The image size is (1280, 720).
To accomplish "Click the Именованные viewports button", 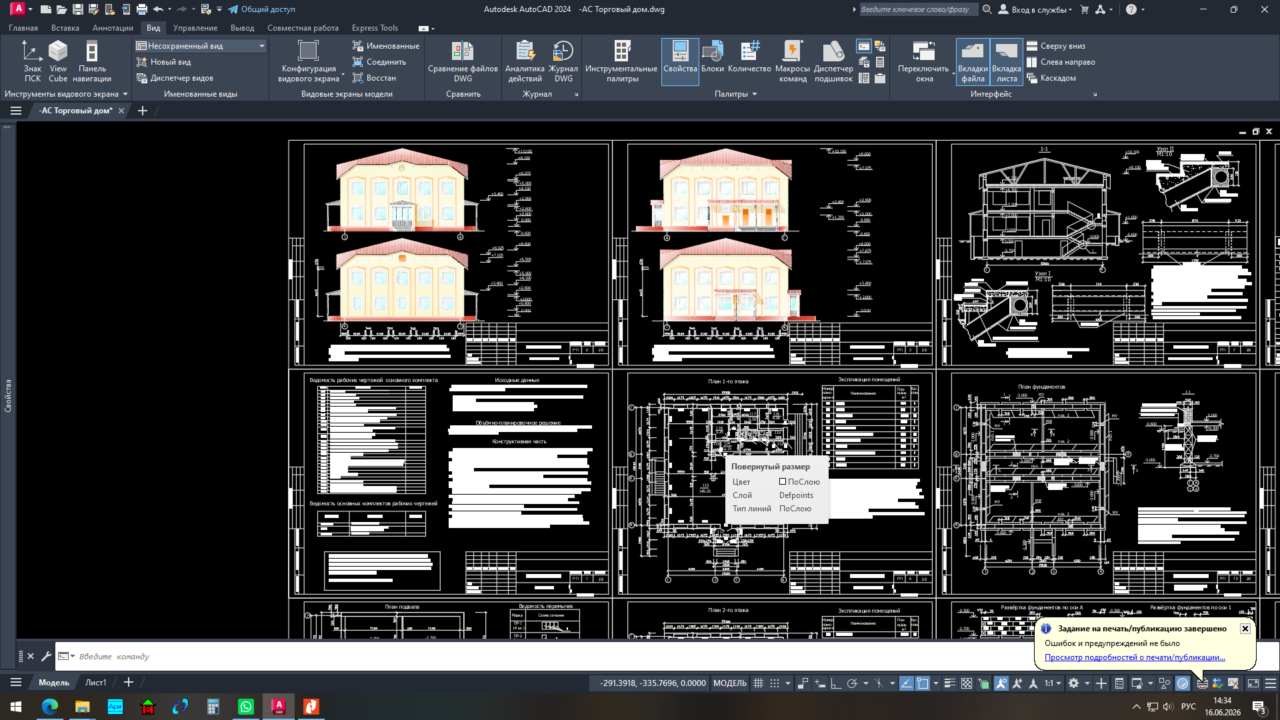I will [386, 46].
